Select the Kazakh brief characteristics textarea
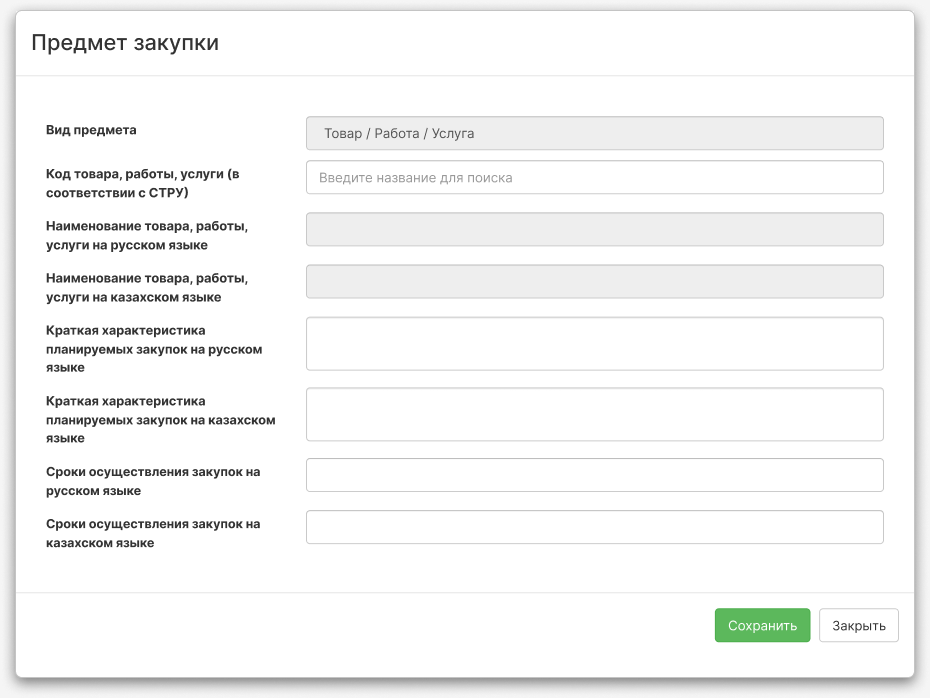The image size is (930, 698). (594, 415)
